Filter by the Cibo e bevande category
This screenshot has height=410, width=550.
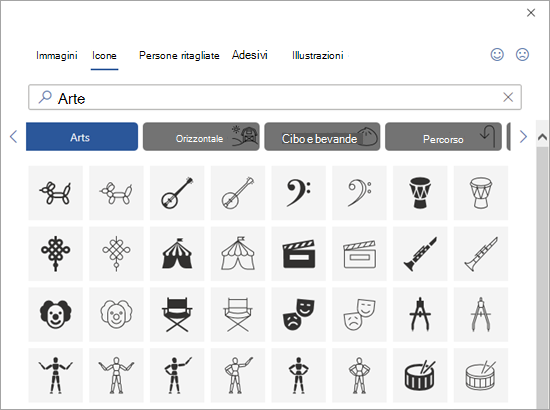coord(322,137)
